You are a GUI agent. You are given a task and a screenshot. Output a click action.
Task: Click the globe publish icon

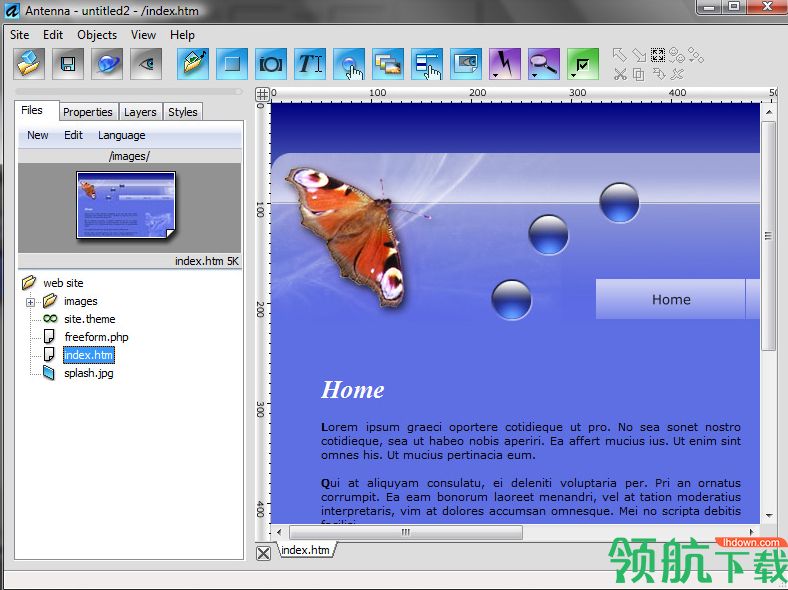[107, 64]
